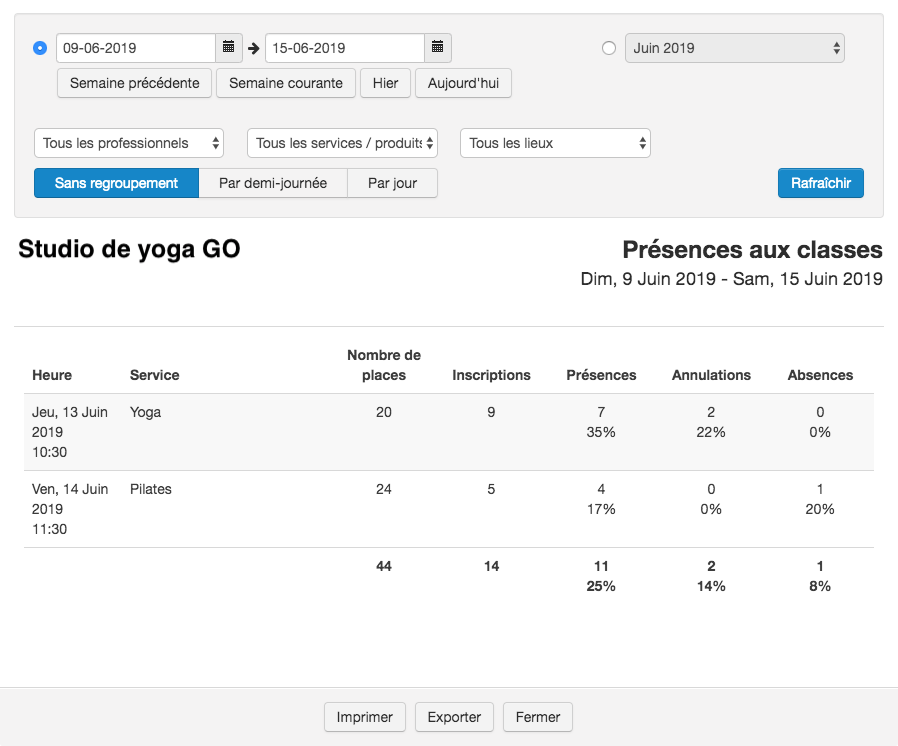The height and width of the screenshot is (746, 898).
Task: Click the total inscriptions value 14
Action: pos(491,566)
